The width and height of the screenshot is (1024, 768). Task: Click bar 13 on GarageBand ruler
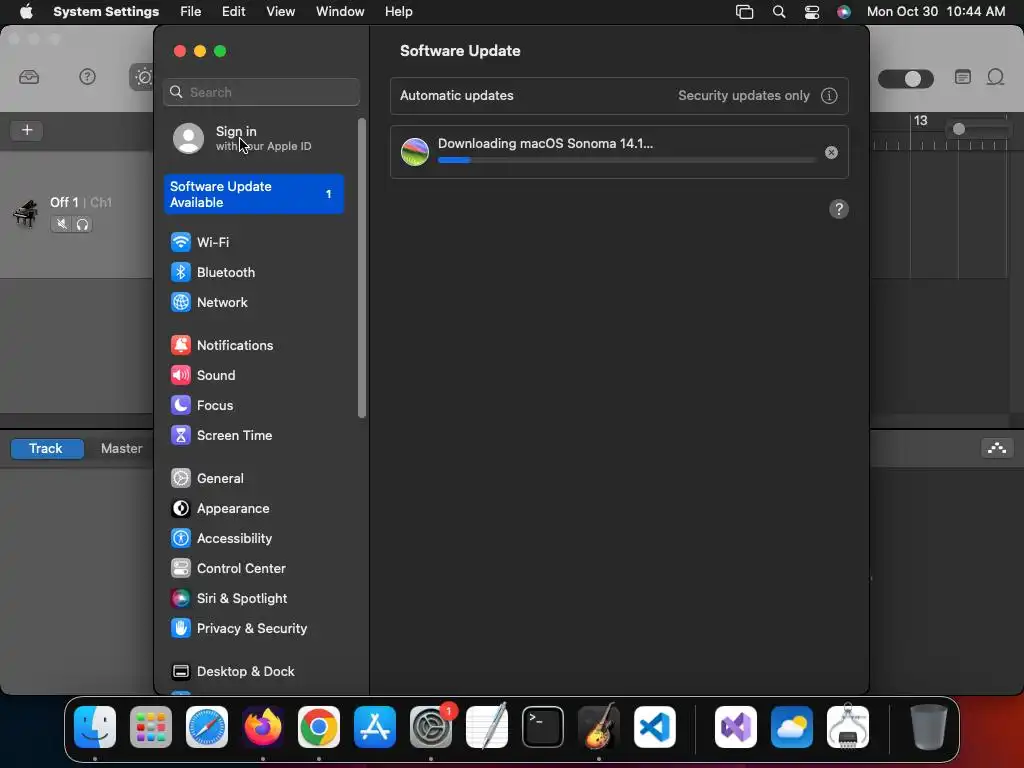(x=920, y=121)
